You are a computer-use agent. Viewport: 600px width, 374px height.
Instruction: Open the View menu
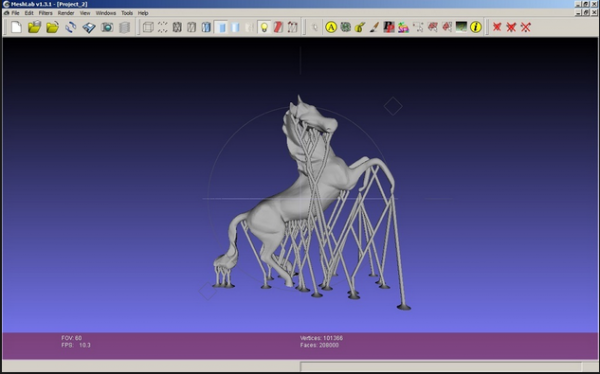point(85,13)
